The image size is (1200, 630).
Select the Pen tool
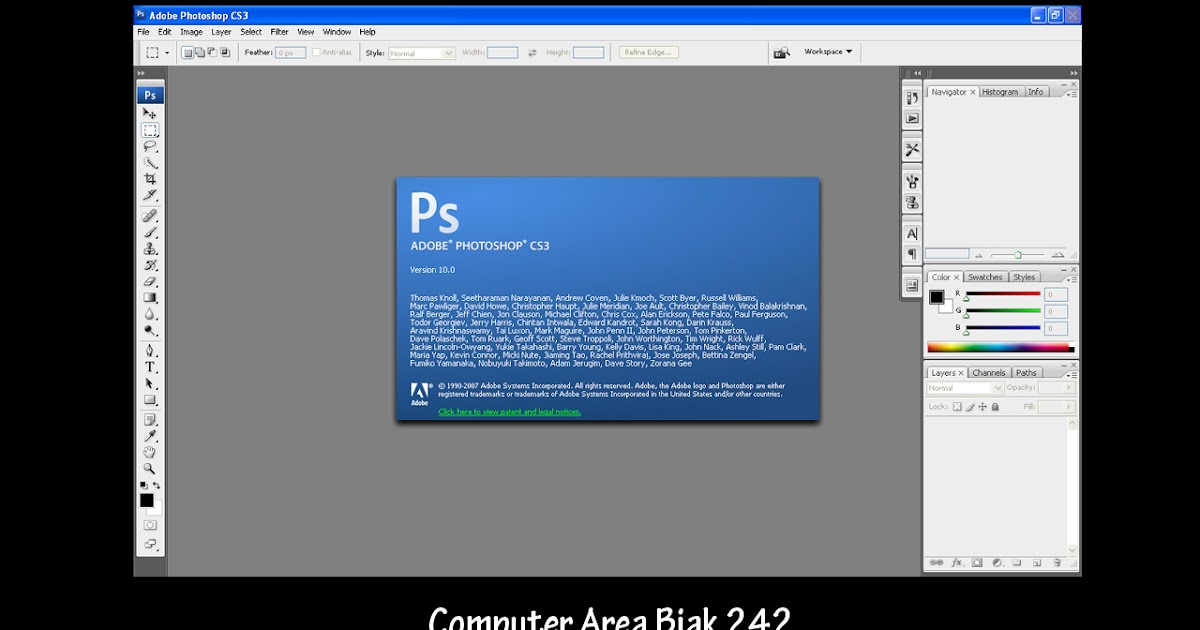(x=150, y=350)
